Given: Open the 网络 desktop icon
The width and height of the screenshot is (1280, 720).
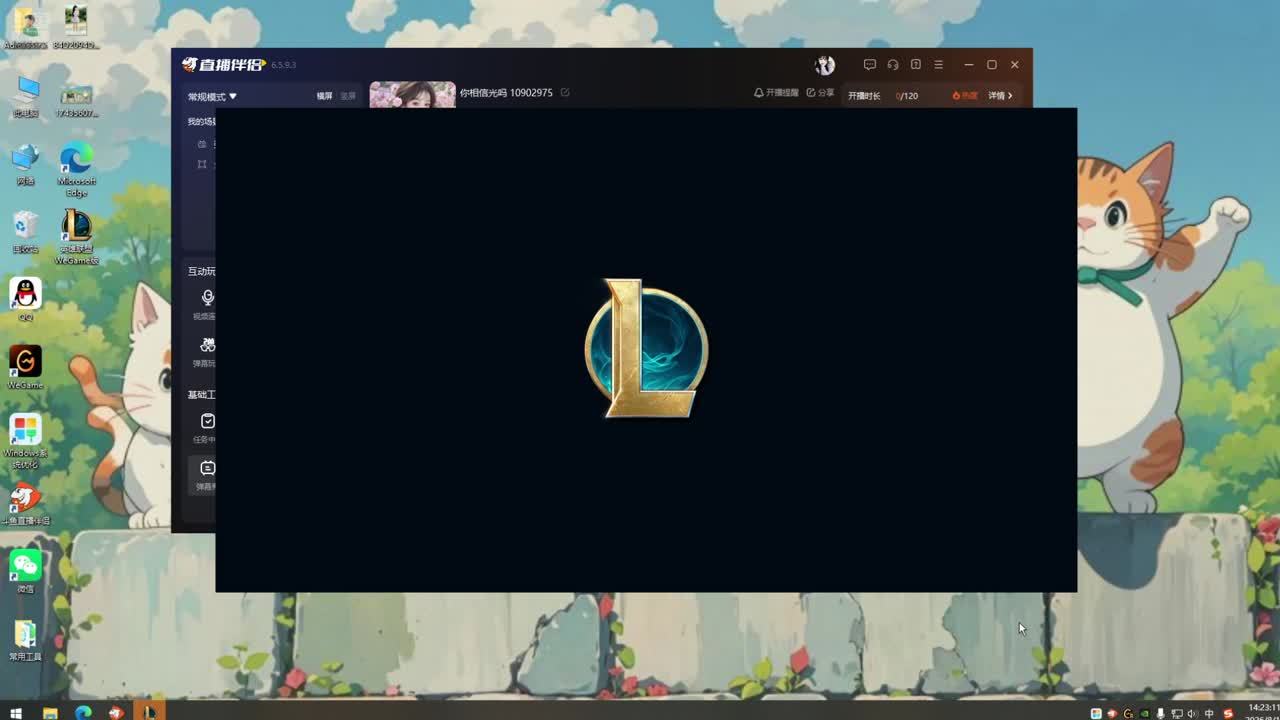Looking at the screenshot, I should click(x=25, y=165).
